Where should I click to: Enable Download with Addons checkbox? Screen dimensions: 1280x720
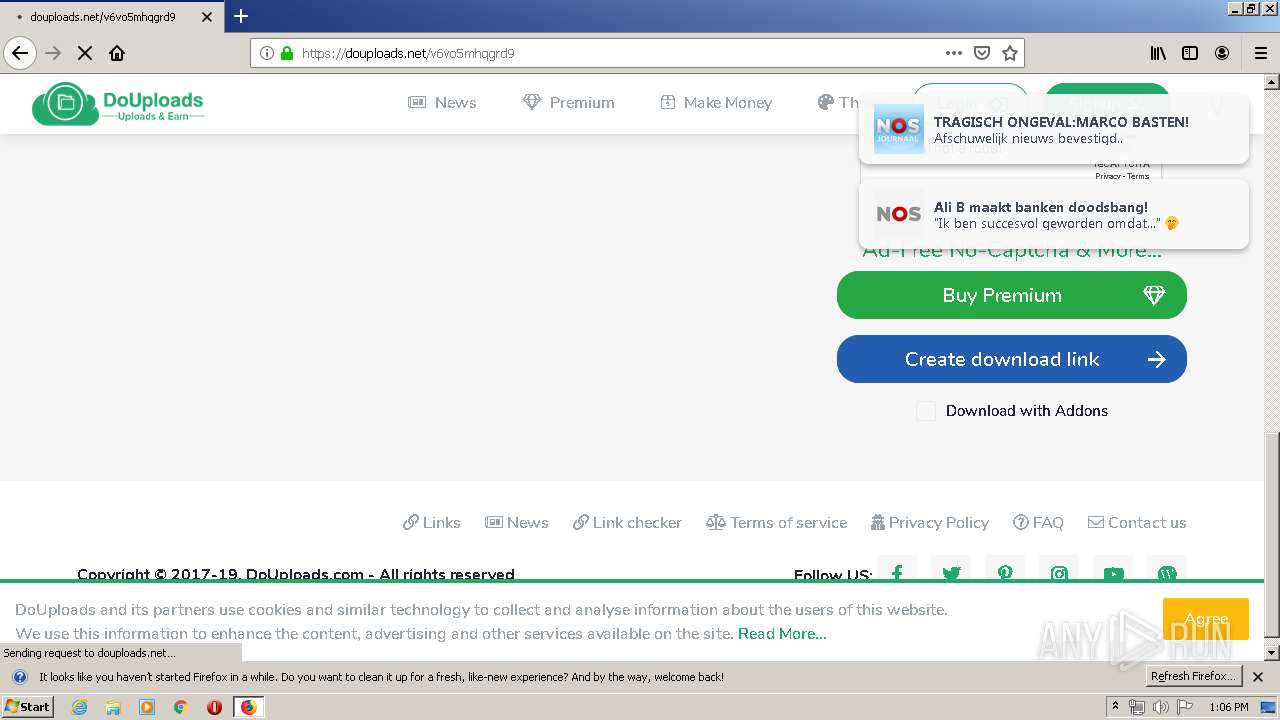pos(927,411)
